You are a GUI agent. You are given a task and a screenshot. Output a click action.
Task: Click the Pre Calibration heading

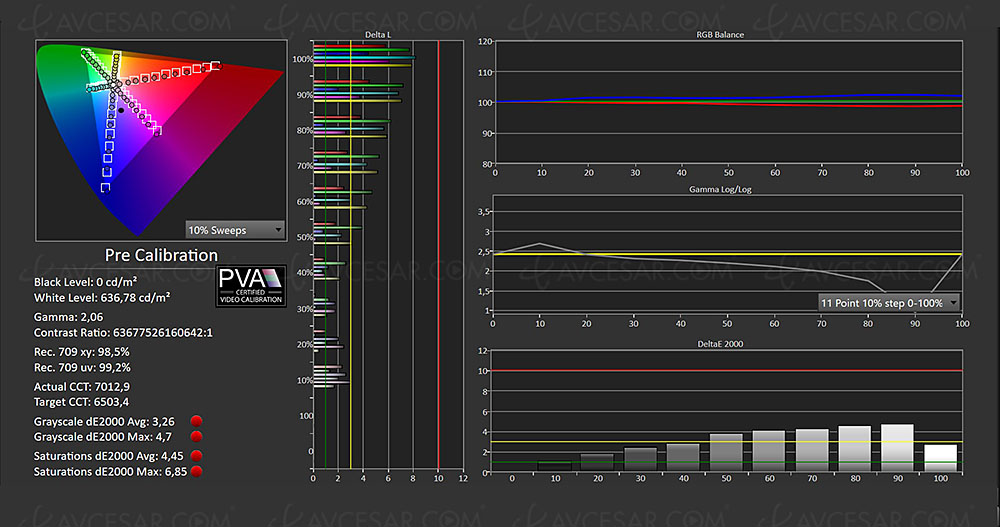[x=161, y=255]
